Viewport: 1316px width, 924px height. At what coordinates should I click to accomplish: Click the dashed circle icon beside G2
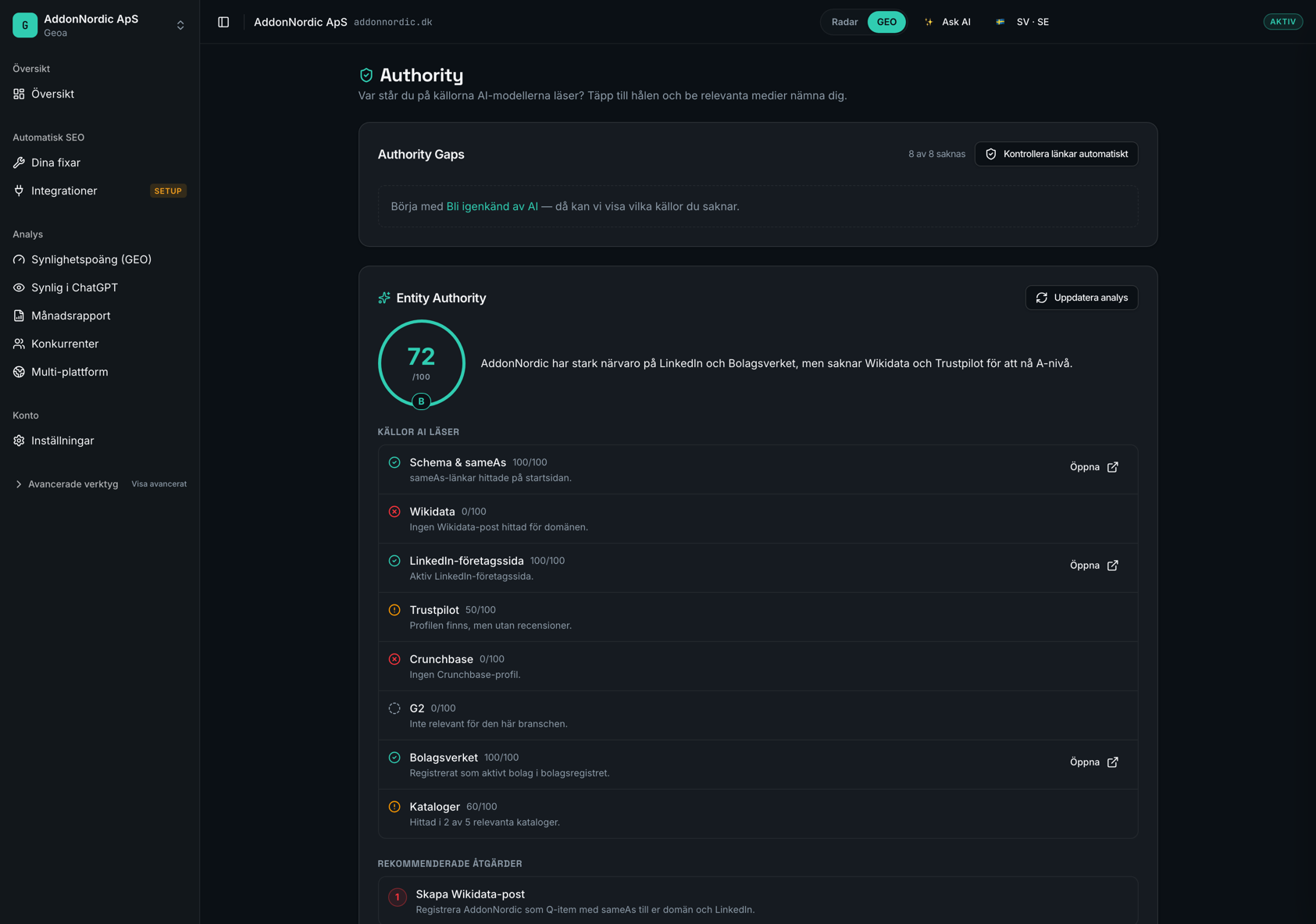click(x=394, y=708)
